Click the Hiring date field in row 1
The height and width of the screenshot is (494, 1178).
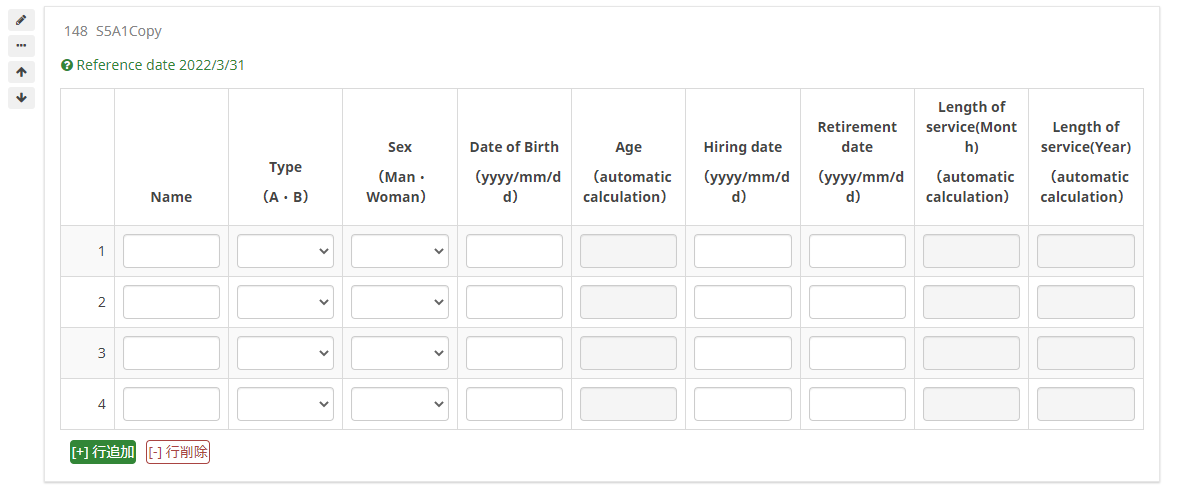[x=742, y=251]
